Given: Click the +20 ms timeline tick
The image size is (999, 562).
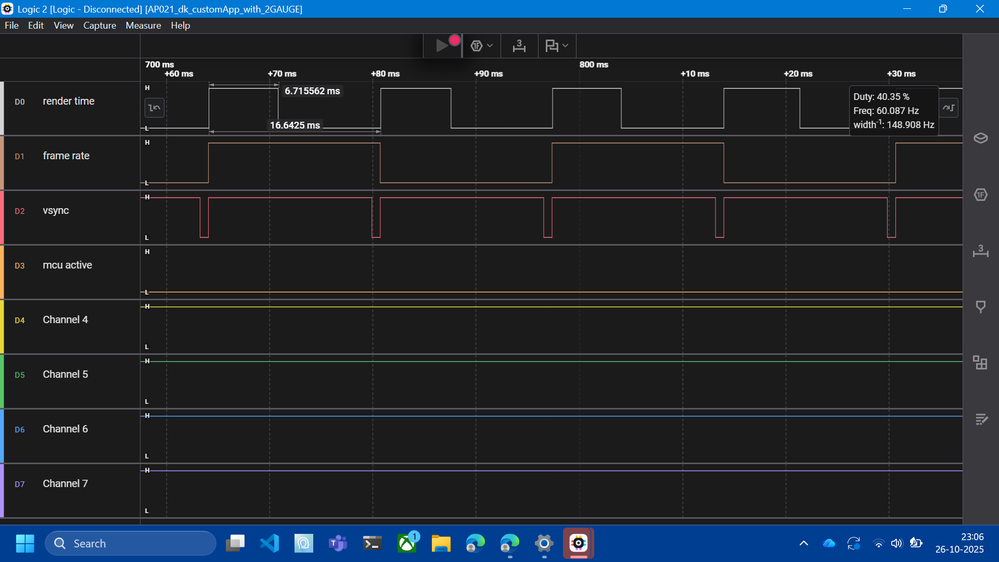Looking at the screenshot, I should click(798, 74).
